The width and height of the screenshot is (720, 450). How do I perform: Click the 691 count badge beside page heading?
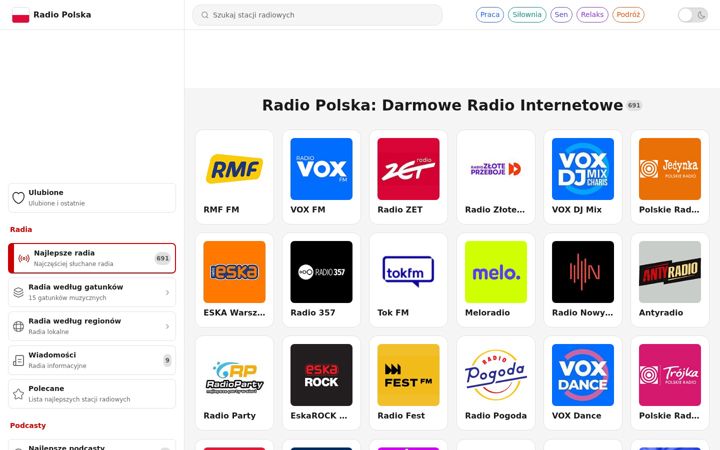coord(634,106)
